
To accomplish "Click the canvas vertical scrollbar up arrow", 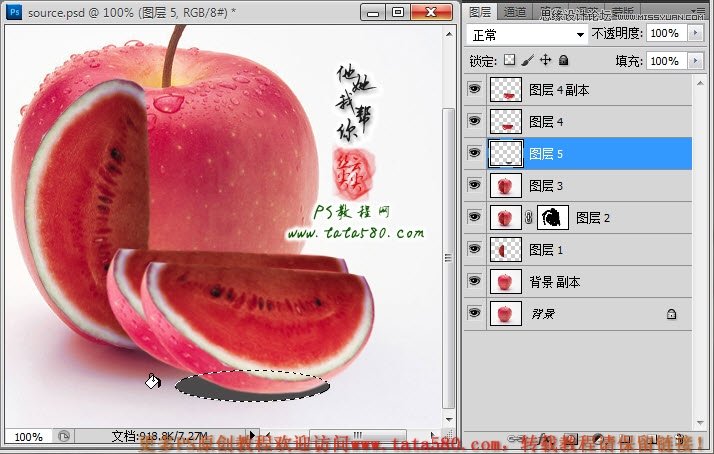I will point(449,34).
